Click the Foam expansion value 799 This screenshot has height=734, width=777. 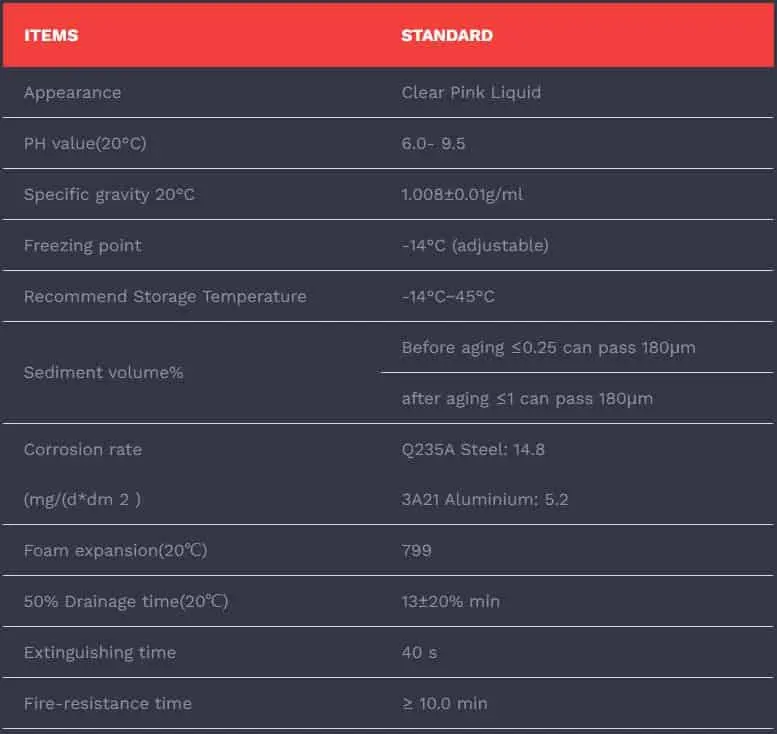(x=416, y=550)
